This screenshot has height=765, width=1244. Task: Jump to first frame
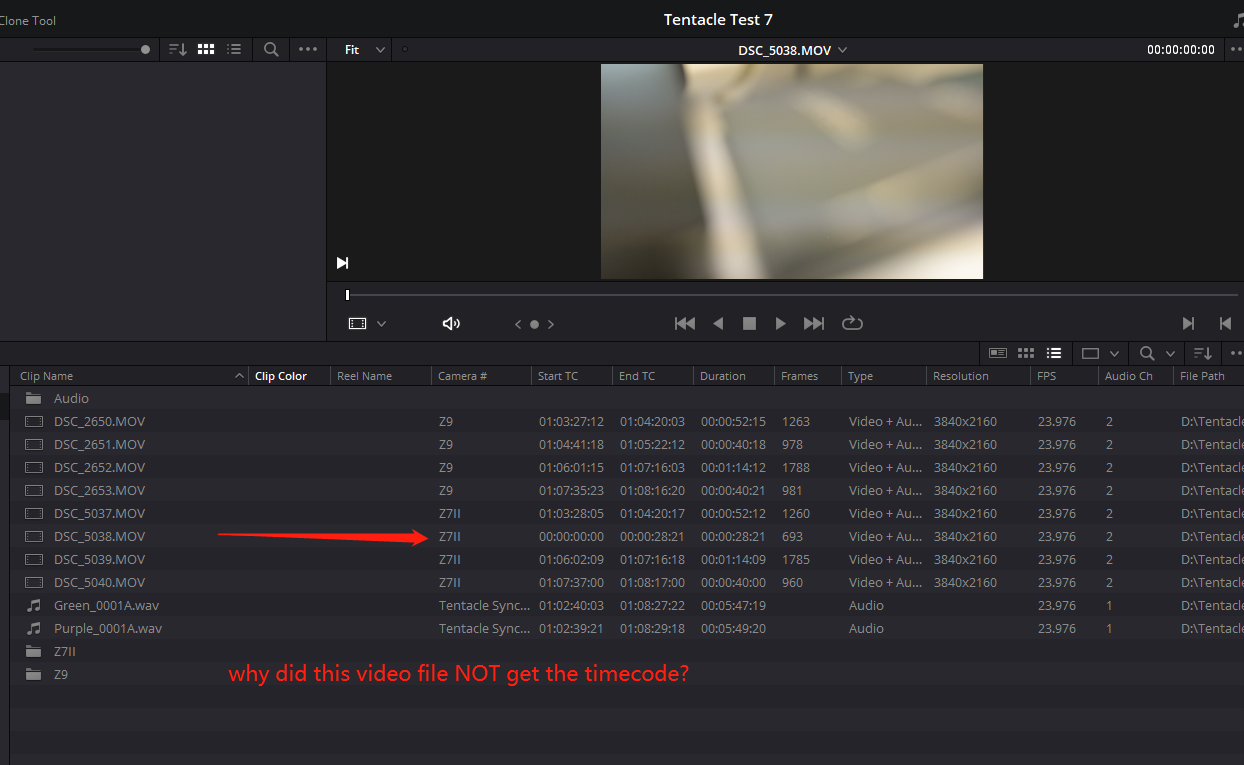(685, 323)
